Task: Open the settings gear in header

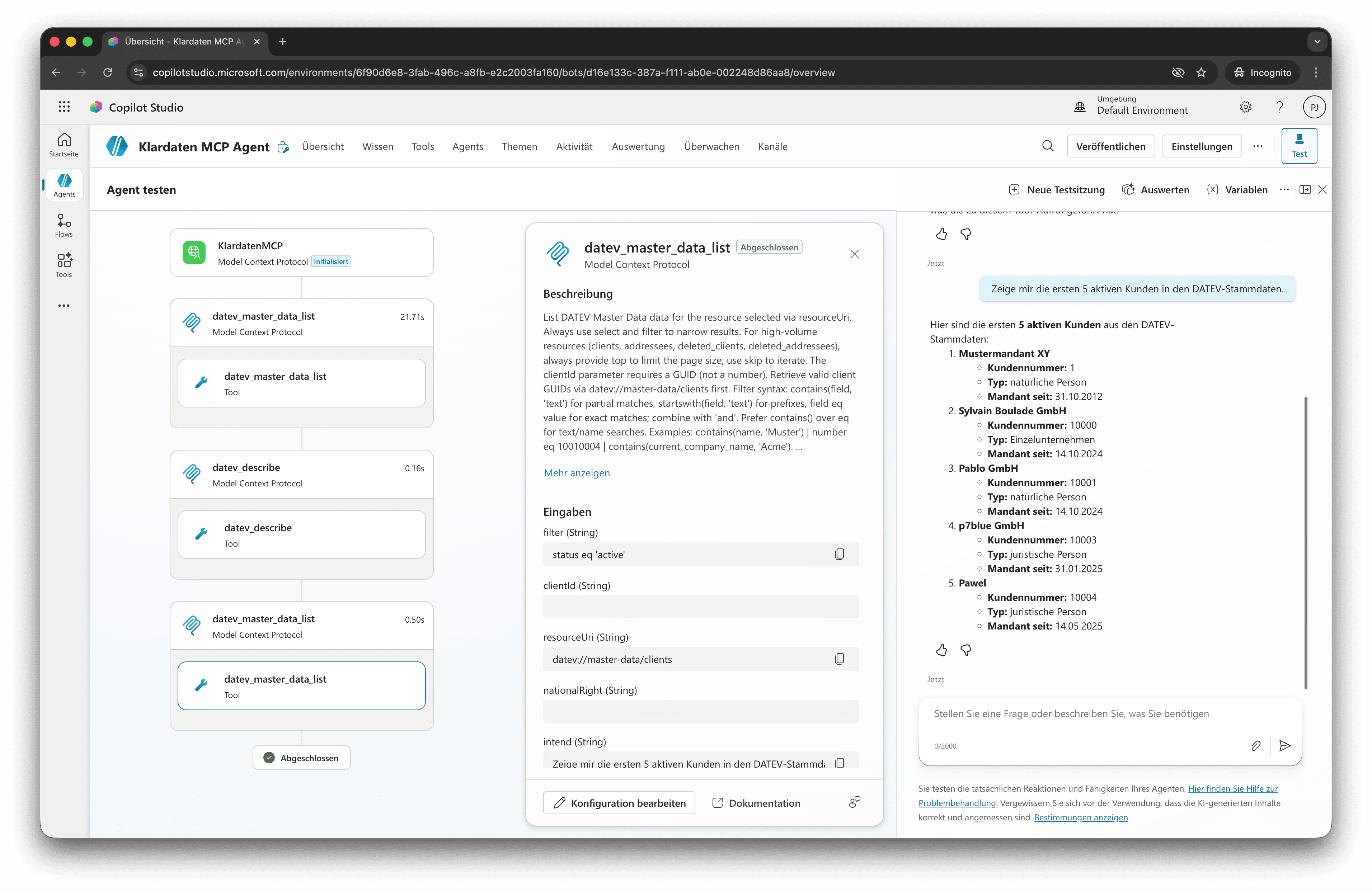Action: click(1245, 107)
